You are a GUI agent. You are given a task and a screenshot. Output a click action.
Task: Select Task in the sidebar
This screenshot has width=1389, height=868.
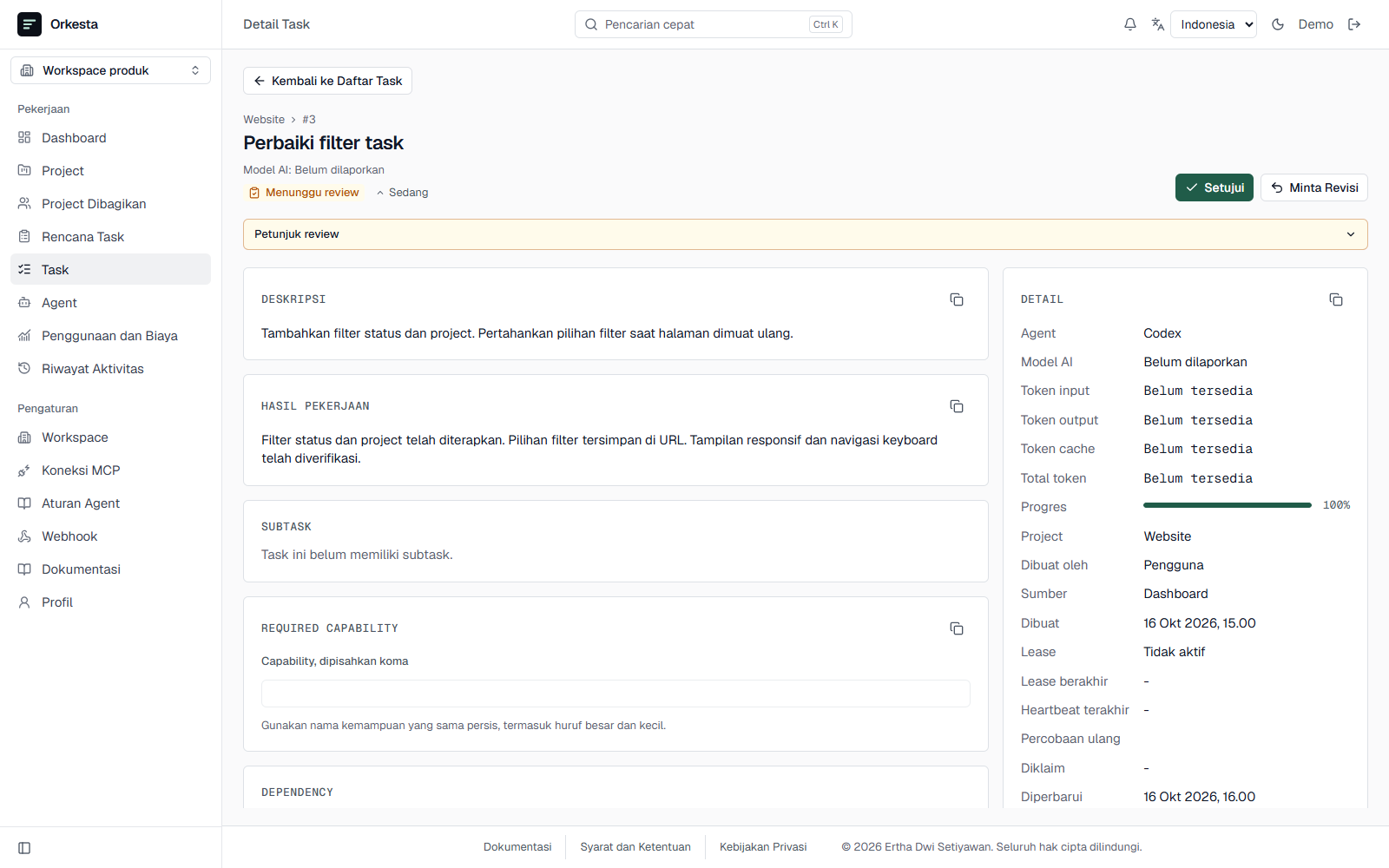coord(110,270)
